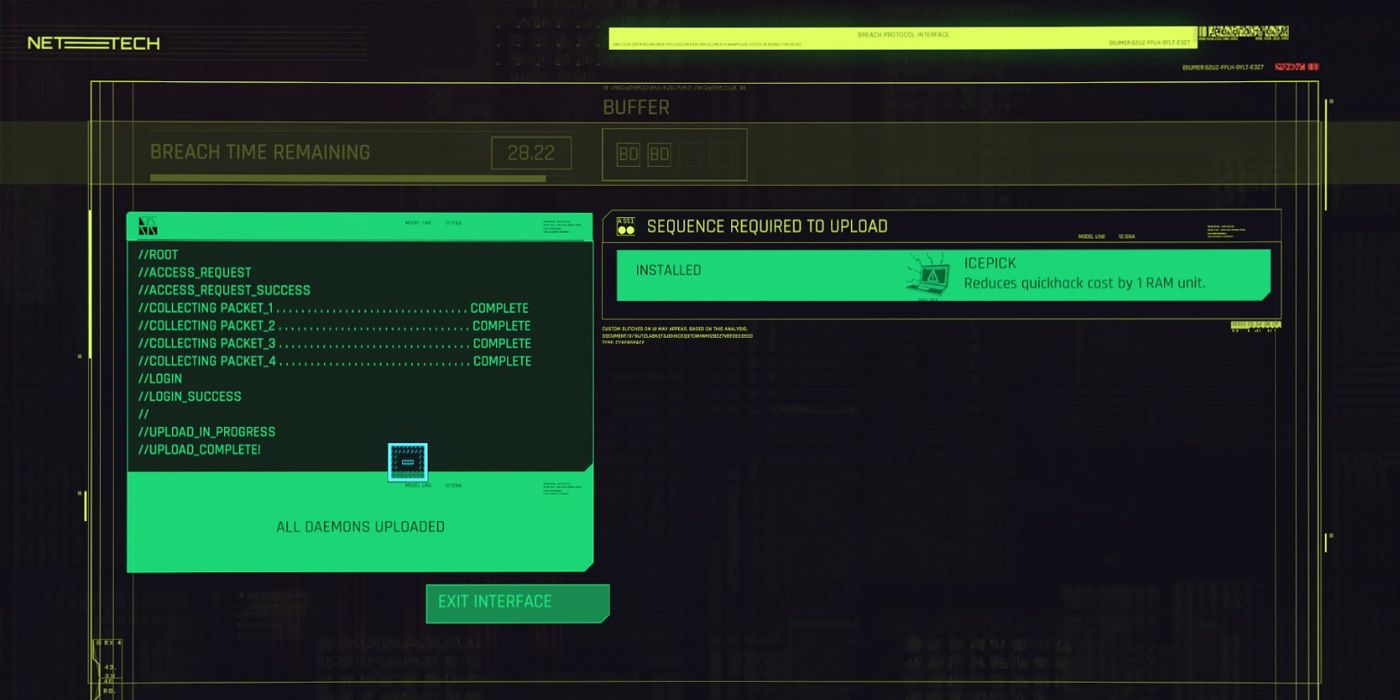This screenshot has width=1400, height=700.
Task: Click the NET TECH logo
Action: [93, 43]
